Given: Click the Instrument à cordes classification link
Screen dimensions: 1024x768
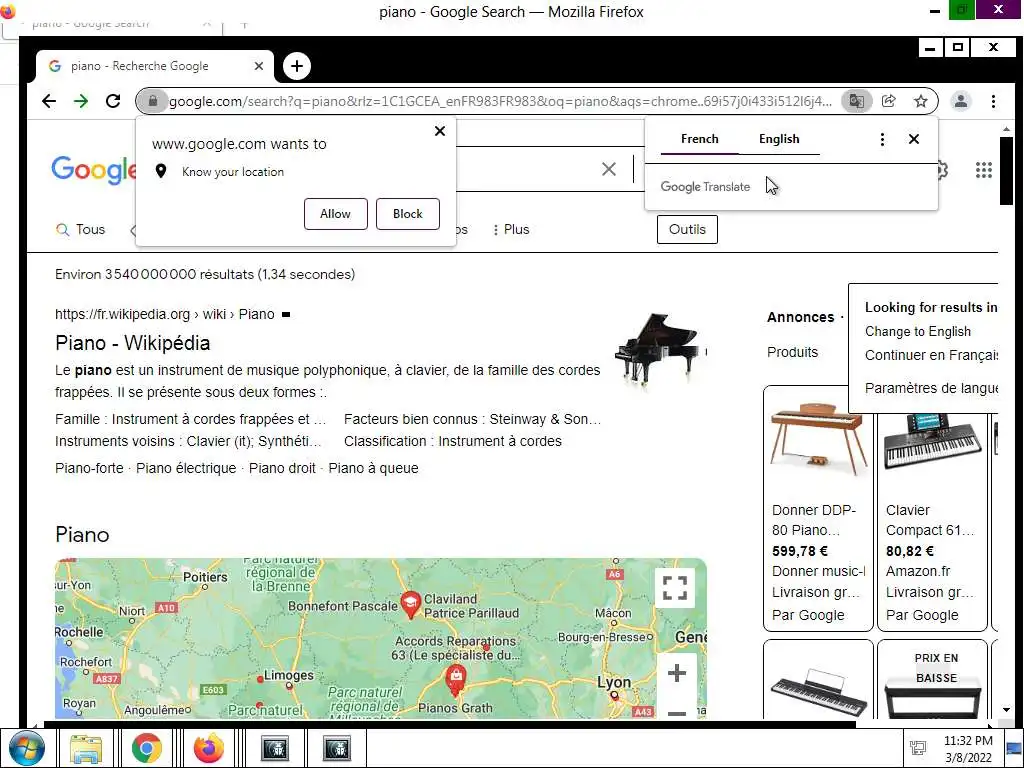Looking at the screenshot, I should click(500, 441).
